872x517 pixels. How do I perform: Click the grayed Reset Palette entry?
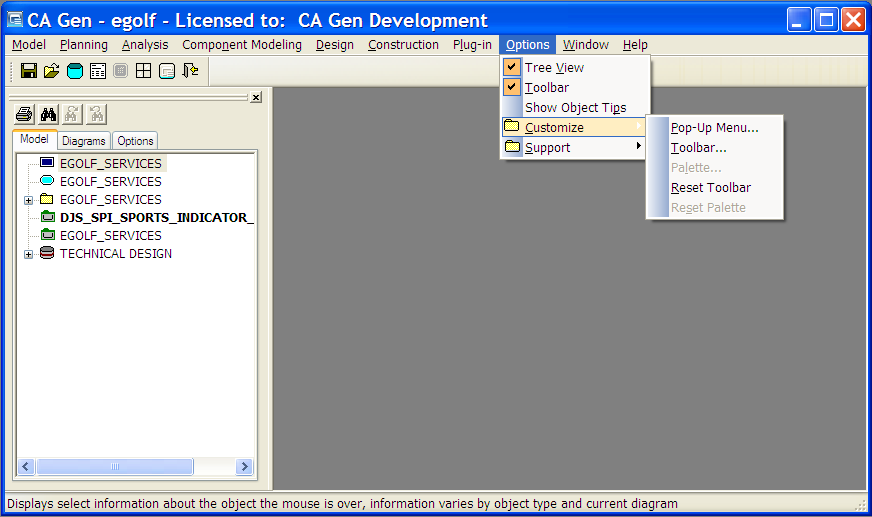coord(715,207)
